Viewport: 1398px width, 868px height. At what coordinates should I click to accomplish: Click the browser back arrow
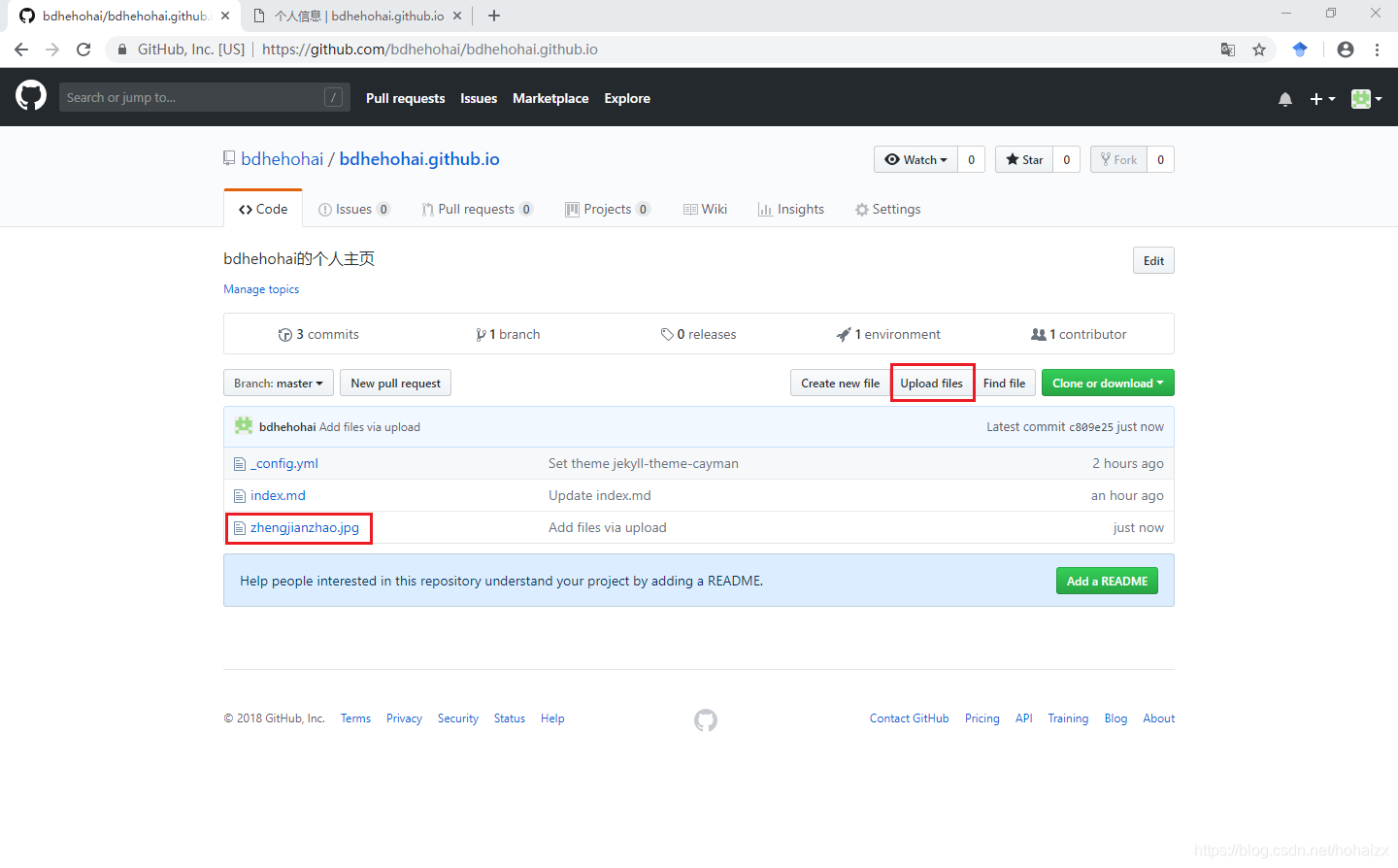click(21, 50)
